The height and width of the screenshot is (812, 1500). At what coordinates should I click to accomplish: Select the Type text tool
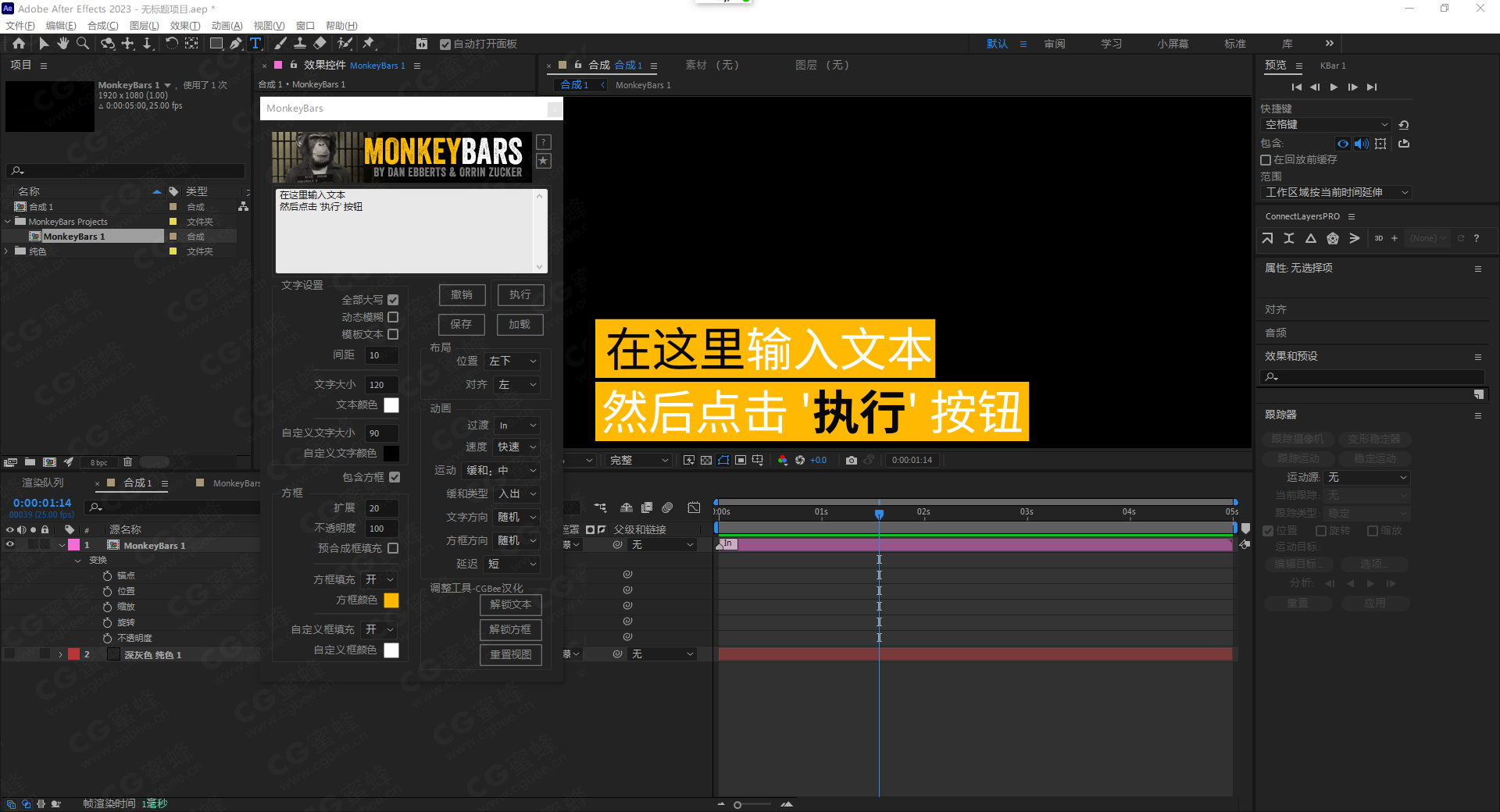255,44
